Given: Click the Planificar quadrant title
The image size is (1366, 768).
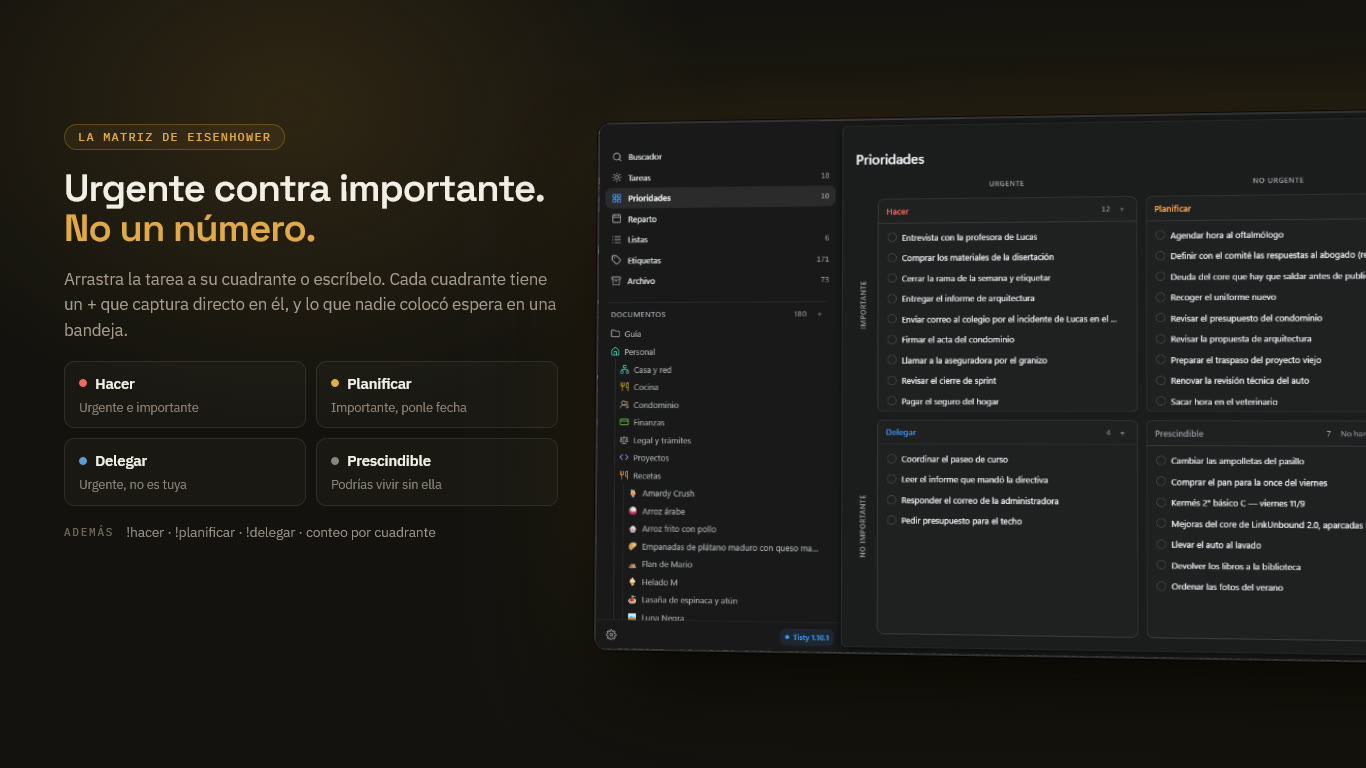Looking at the screenshot, I should (x=1172, y=209).
